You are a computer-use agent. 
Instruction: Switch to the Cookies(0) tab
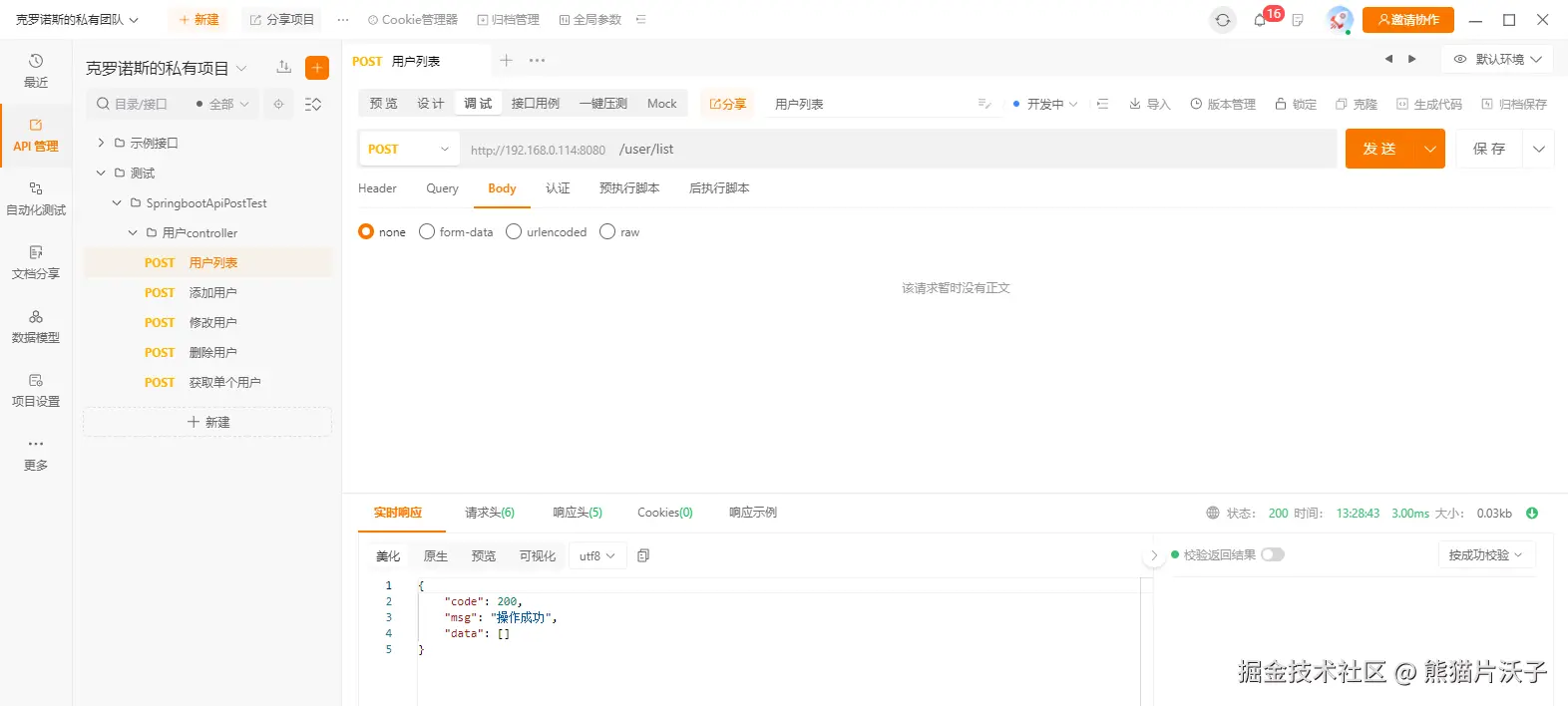tap(665, 513)
